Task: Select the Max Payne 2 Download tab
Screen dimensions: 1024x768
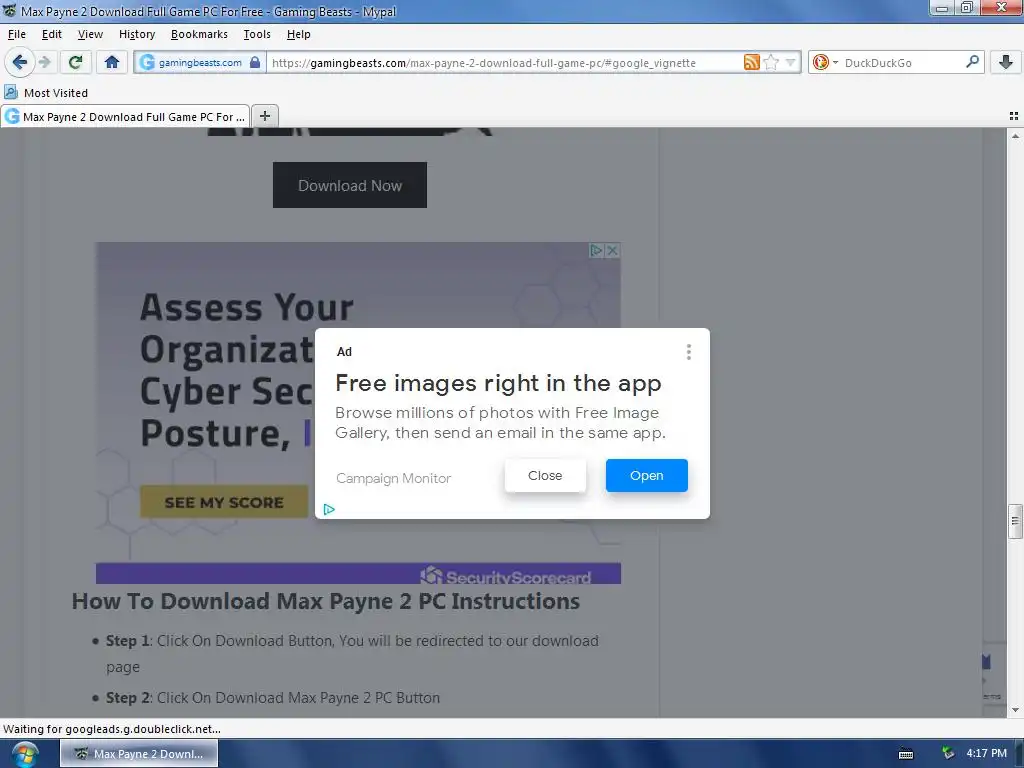Action: tap(125, 116)
